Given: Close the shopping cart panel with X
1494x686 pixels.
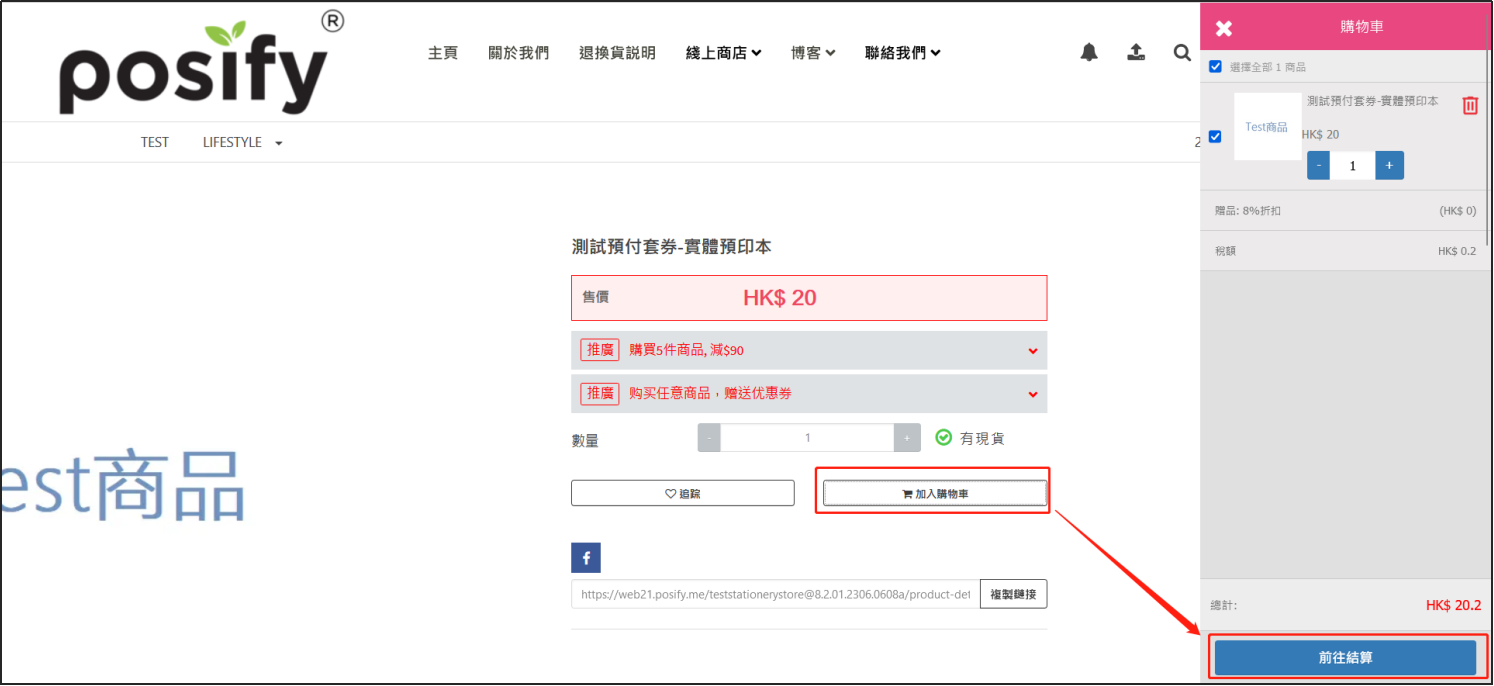Looking at the screenshot, I should coord(1224,28).
